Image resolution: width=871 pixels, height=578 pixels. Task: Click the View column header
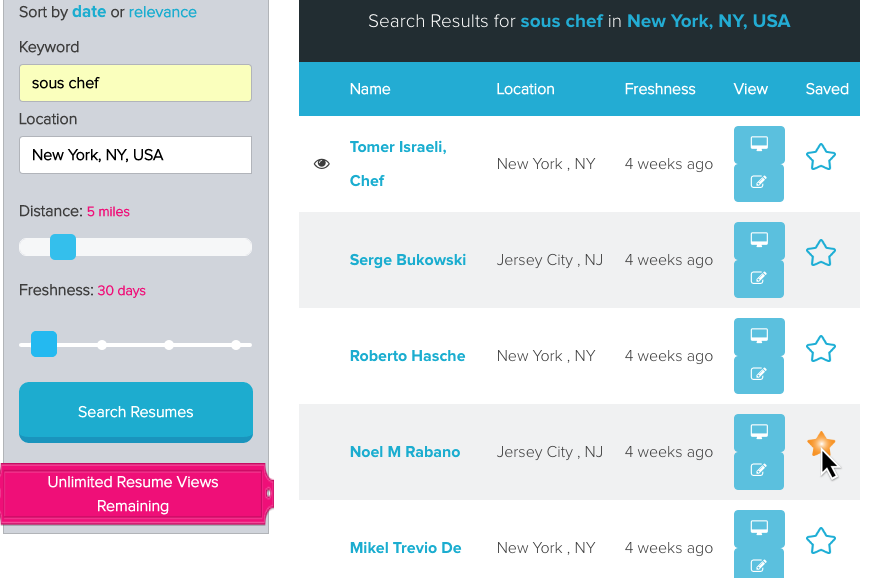pyautogui.click(x=750, y=89)
